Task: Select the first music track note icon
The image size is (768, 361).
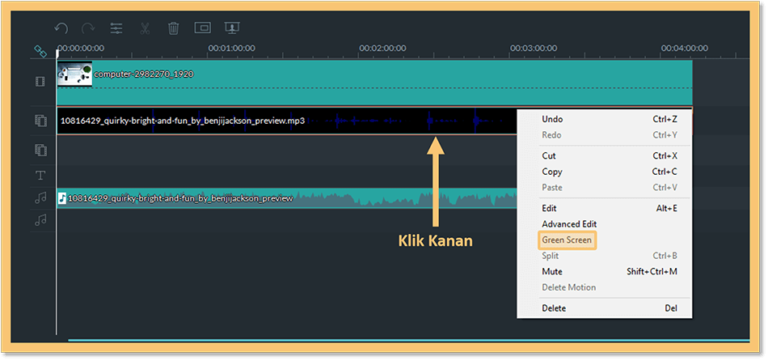Action: click(x=40, y=198)
